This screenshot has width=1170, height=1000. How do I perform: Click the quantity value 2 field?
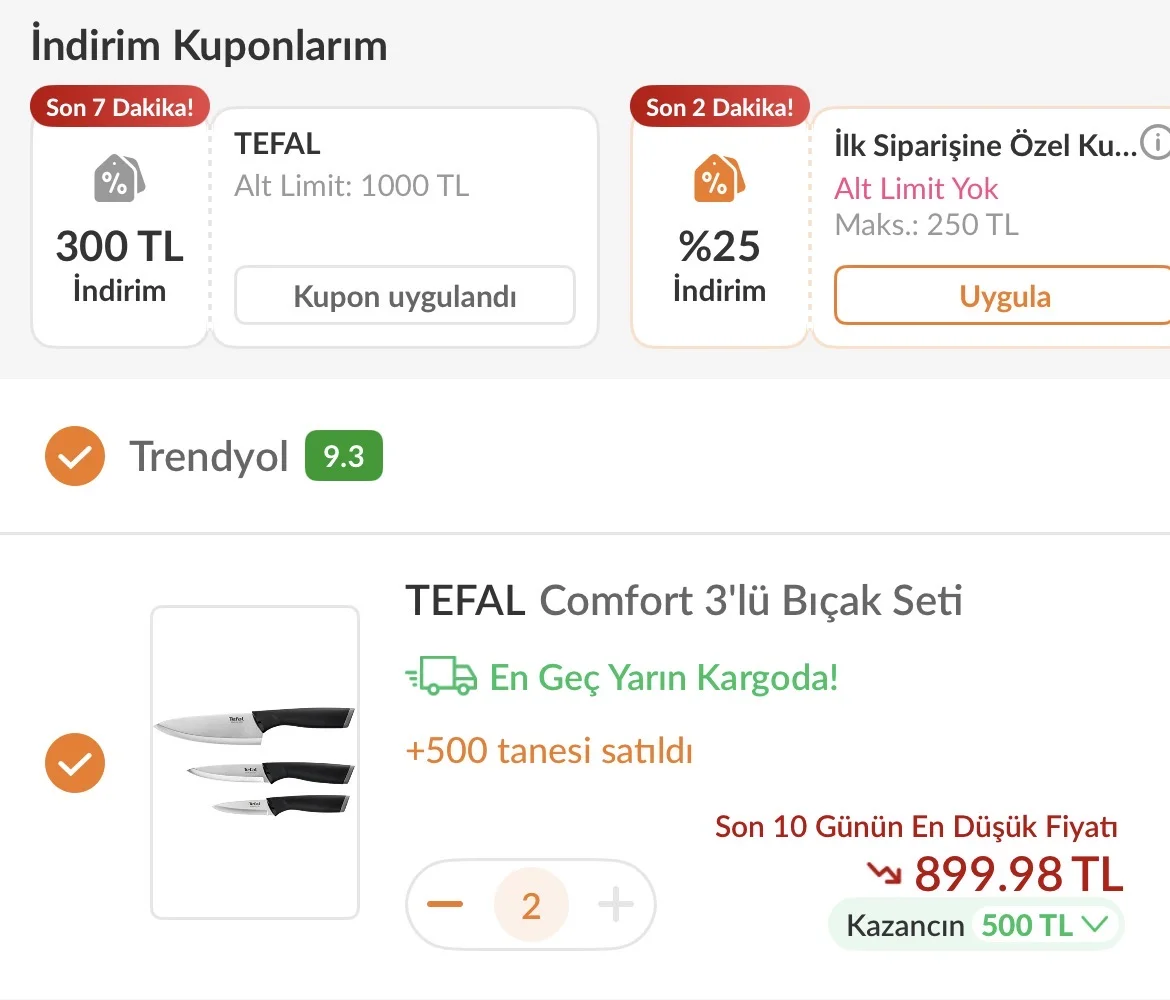click(x=531, y=904)
